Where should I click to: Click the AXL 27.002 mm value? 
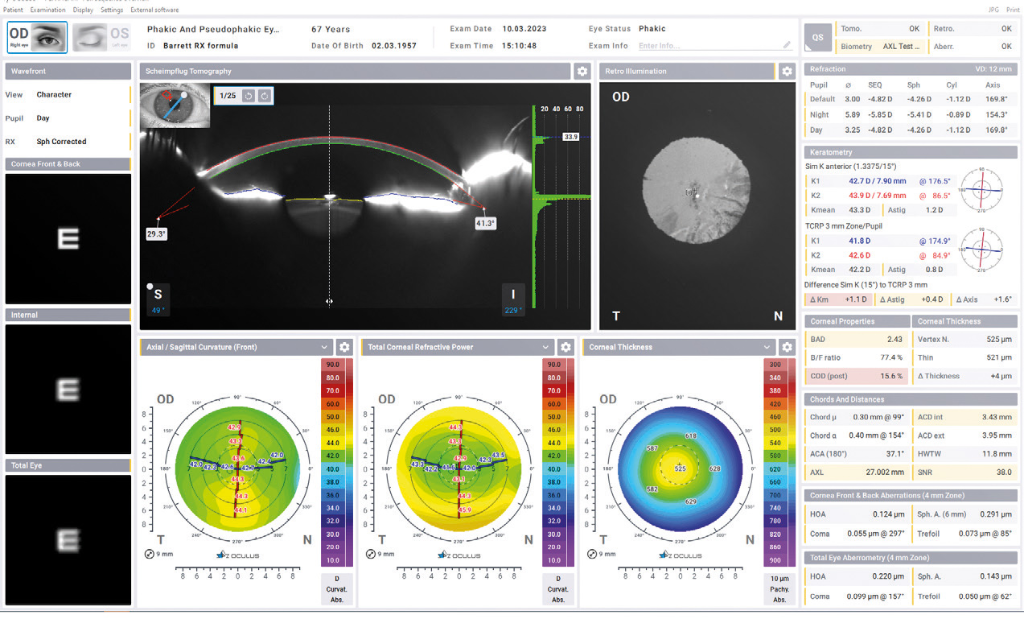(885, 472)
